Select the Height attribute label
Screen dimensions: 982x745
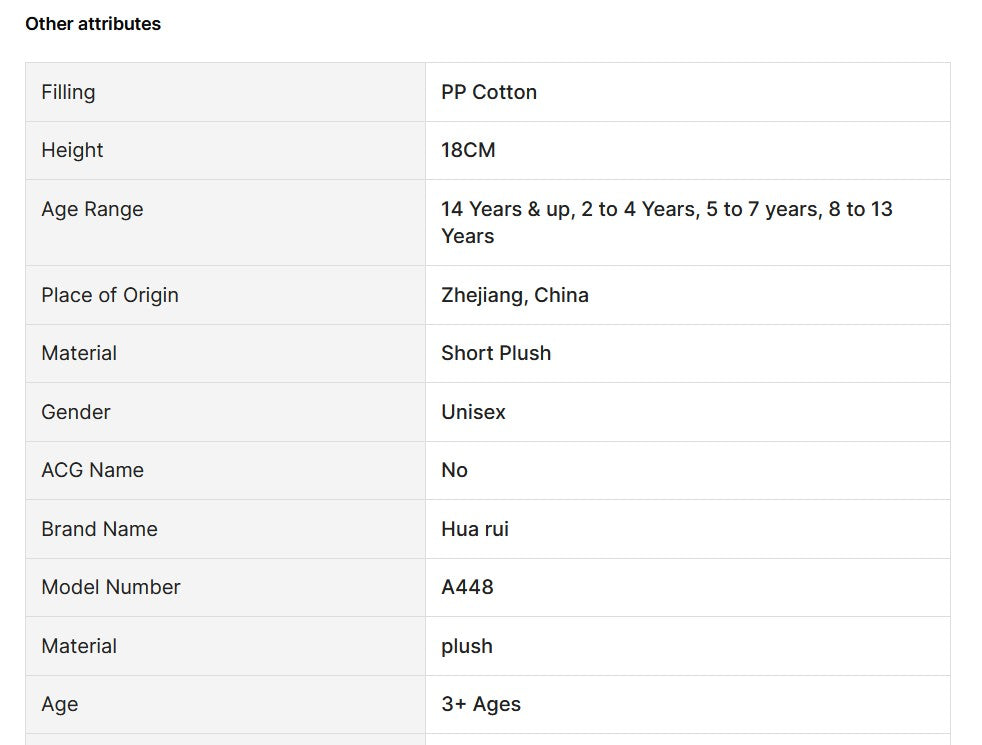72,150
